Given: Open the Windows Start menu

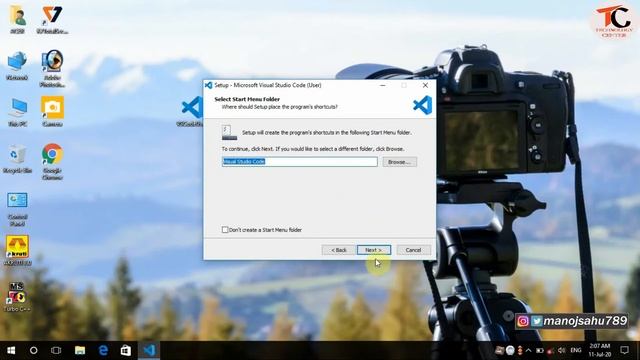Looking at the screenshot, I should click(11, 350).
